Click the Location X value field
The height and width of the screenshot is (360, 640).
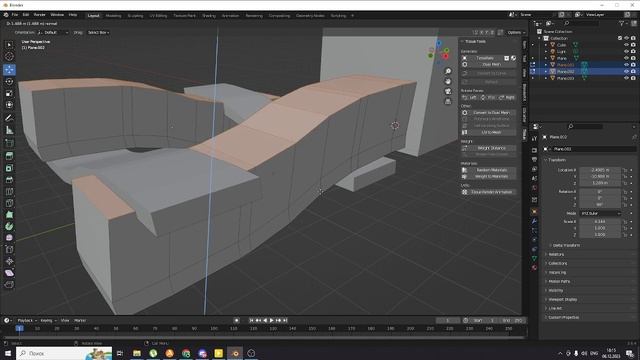(x=600, y=170)
